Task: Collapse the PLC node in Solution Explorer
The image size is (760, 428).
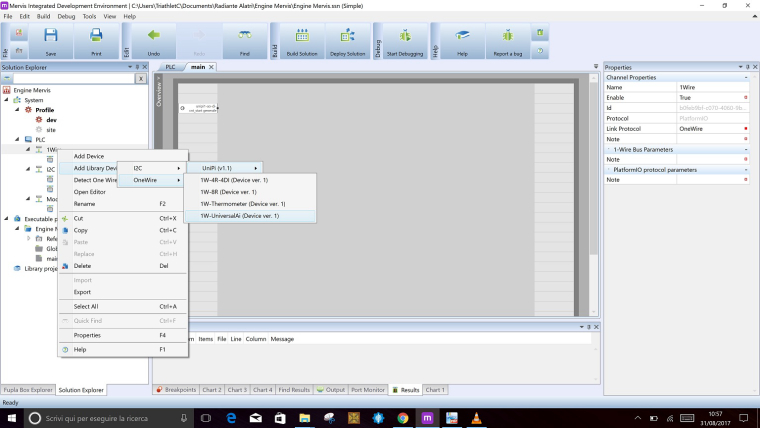Action: (16, 140)
